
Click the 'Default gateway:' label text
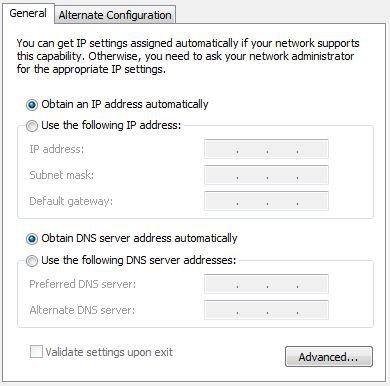(71, 201)
